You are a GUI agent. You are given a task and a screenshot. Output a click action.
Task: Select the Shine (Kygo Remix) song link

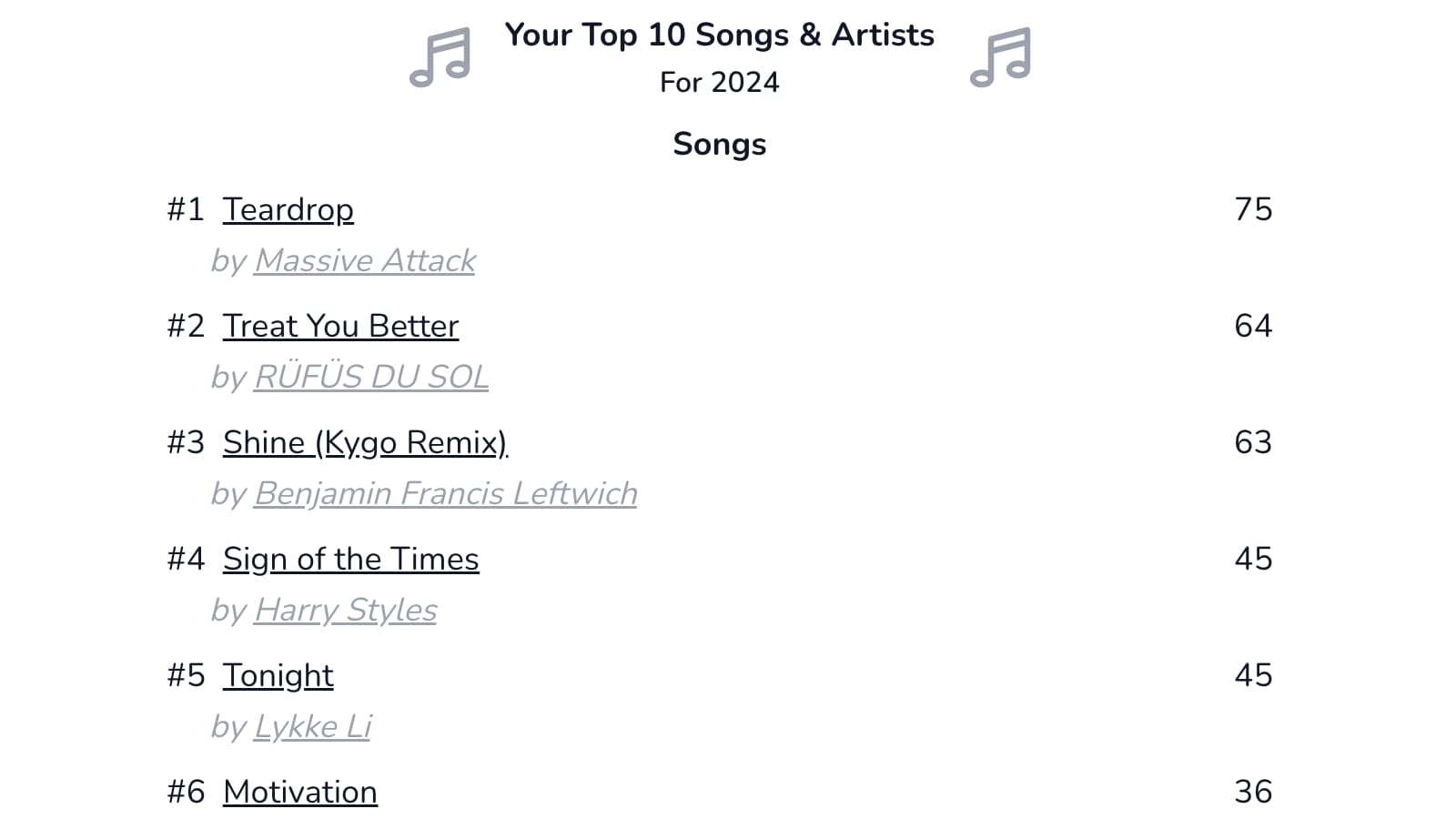365,442
